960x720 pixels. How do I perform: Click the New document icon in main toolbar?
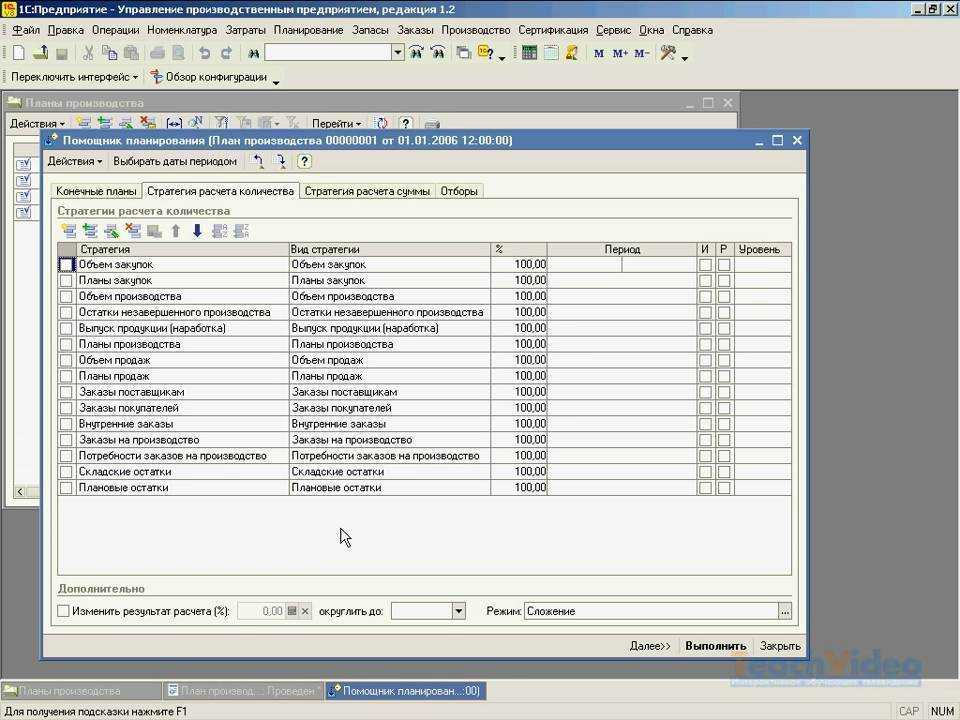[18, 53]
